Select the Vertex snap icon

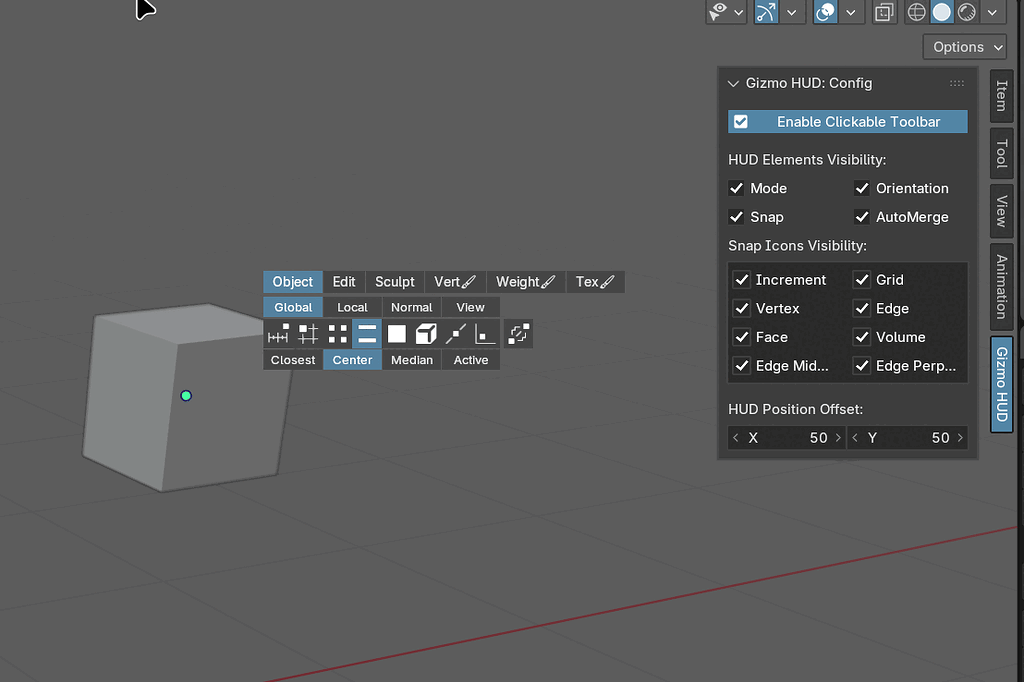338,334
